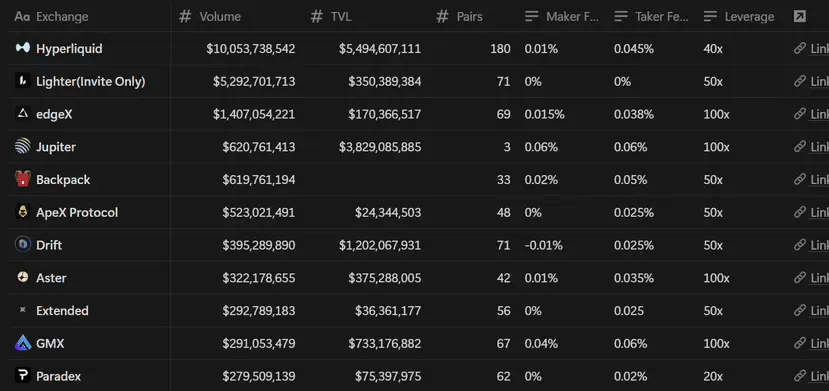829x391 pixels.
Task: Click the Paradex logo icon
Action: coord(23,376)
